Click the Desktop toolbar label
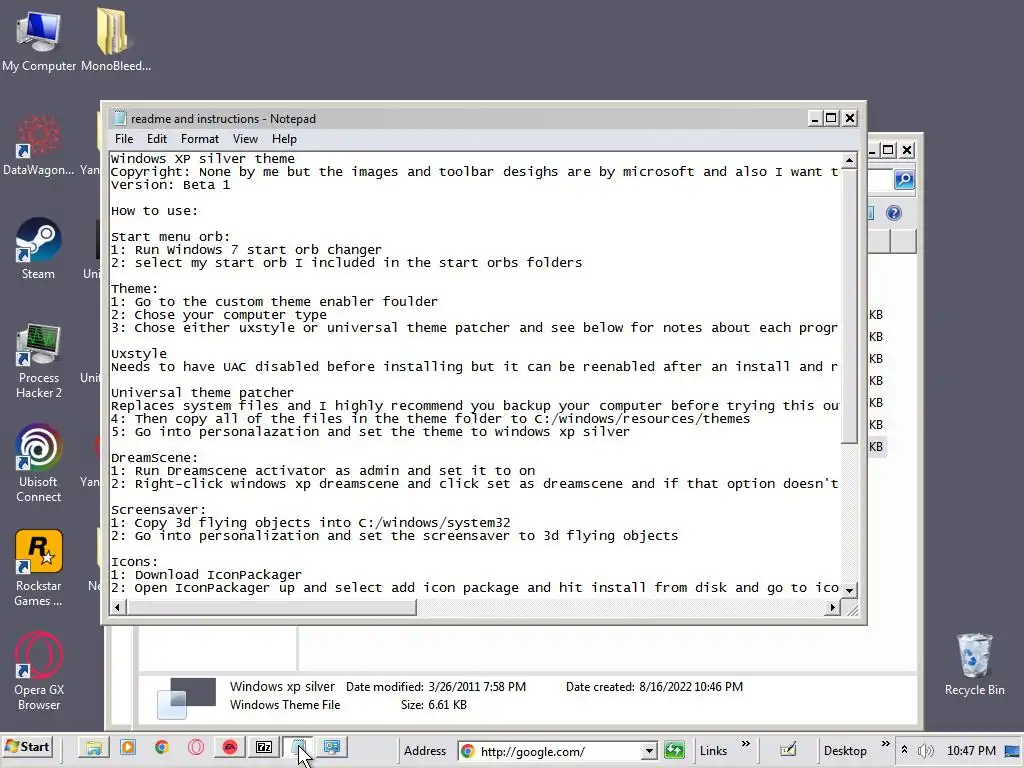The image size is (1024, 768). (x=845, y=751)
